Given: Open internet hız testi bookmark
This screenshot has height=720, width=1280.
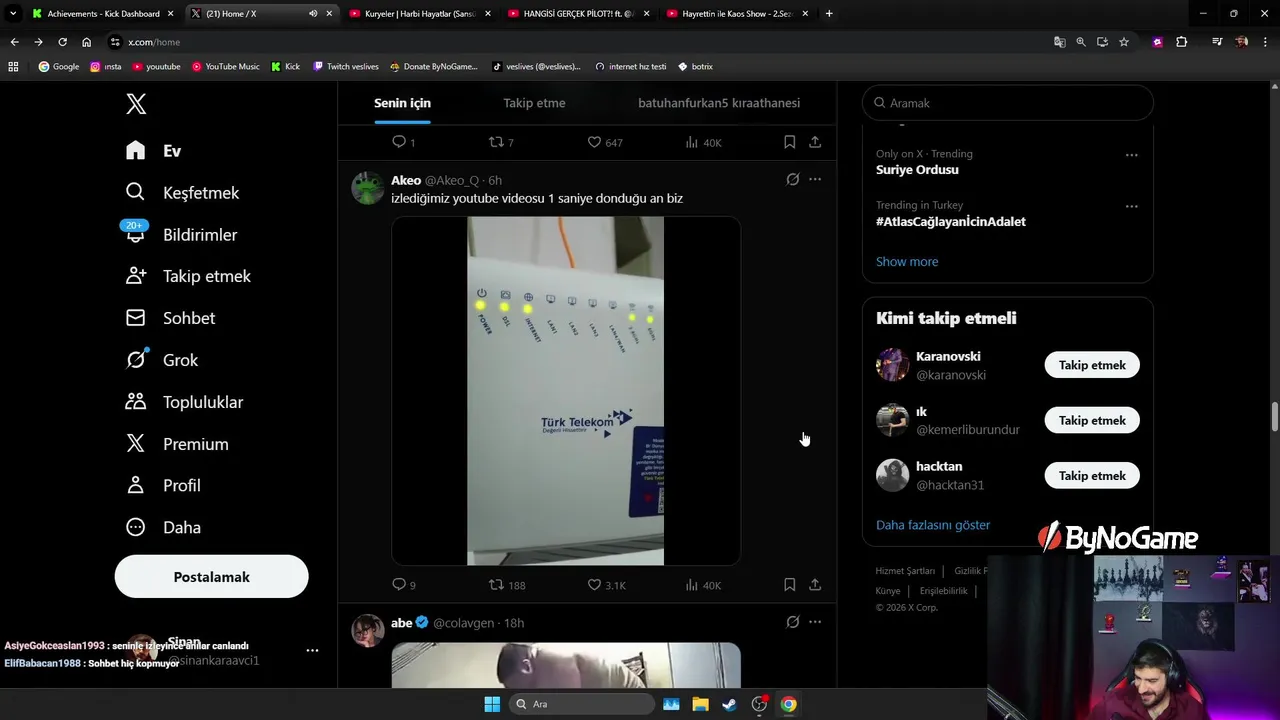Looking at the screenshot, I should [x=630, y=67].
